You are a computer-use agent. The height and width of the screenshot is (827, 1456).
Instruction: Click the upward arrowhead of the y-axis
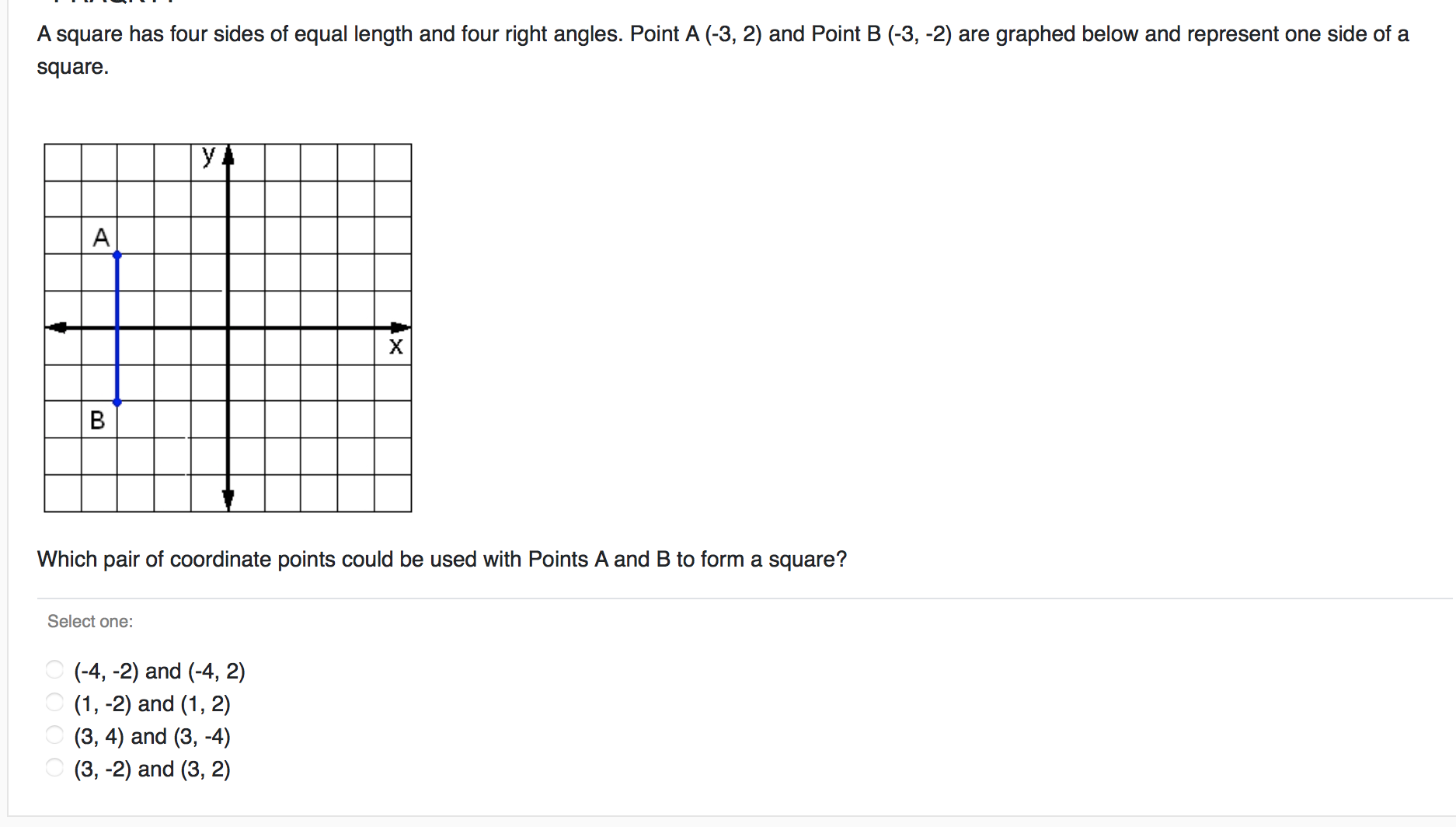click(x=228, y=154)
